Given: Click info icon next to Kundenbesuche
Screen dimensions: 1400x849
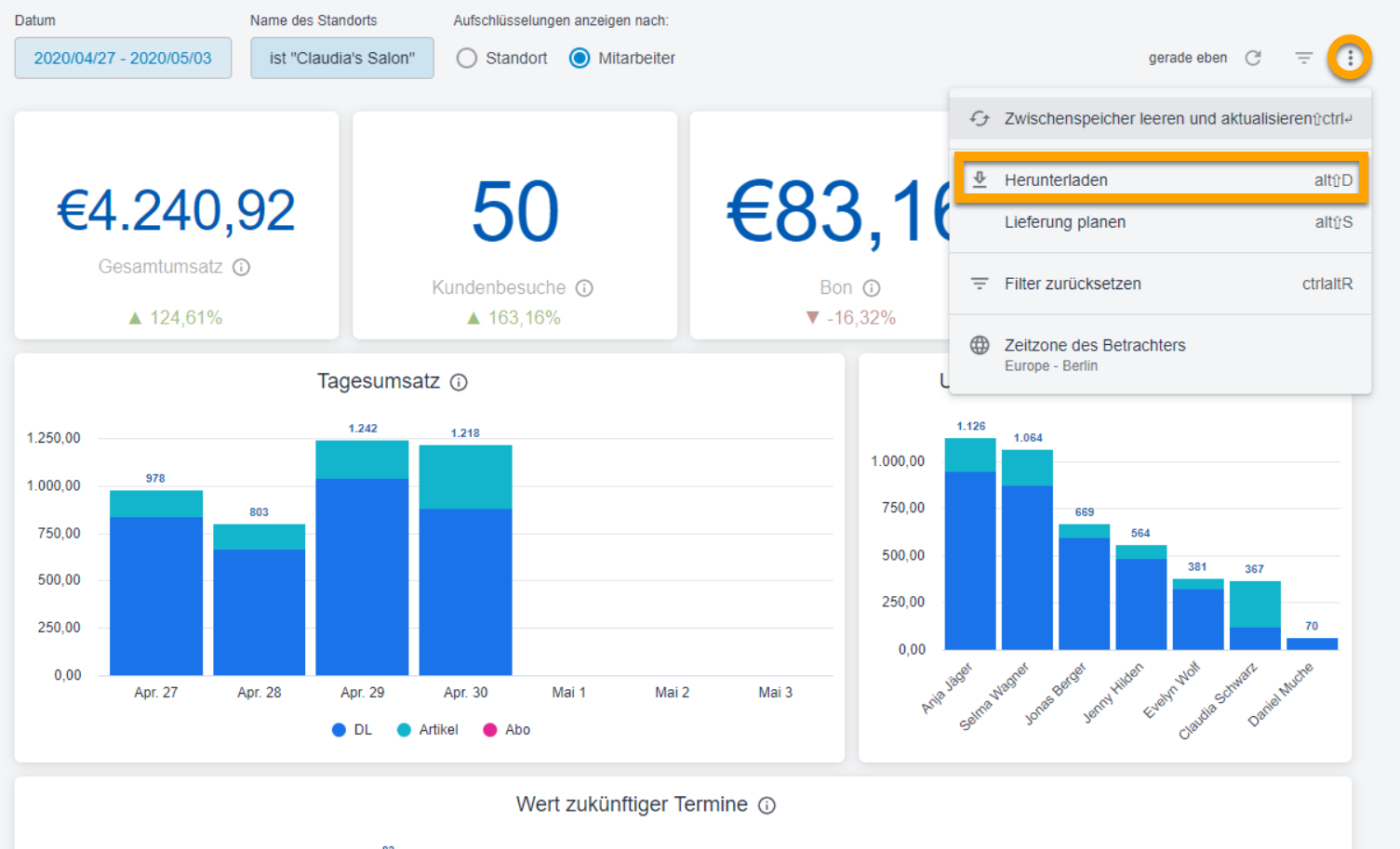Looking at the screenshot, I should 584,288.
